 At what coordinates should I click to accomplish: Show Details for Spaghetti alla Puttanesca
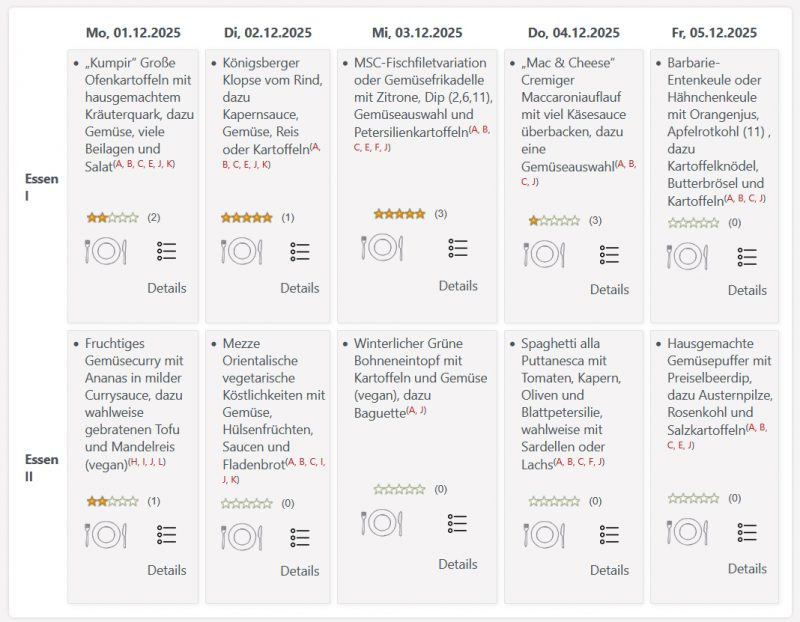point(609,570)
